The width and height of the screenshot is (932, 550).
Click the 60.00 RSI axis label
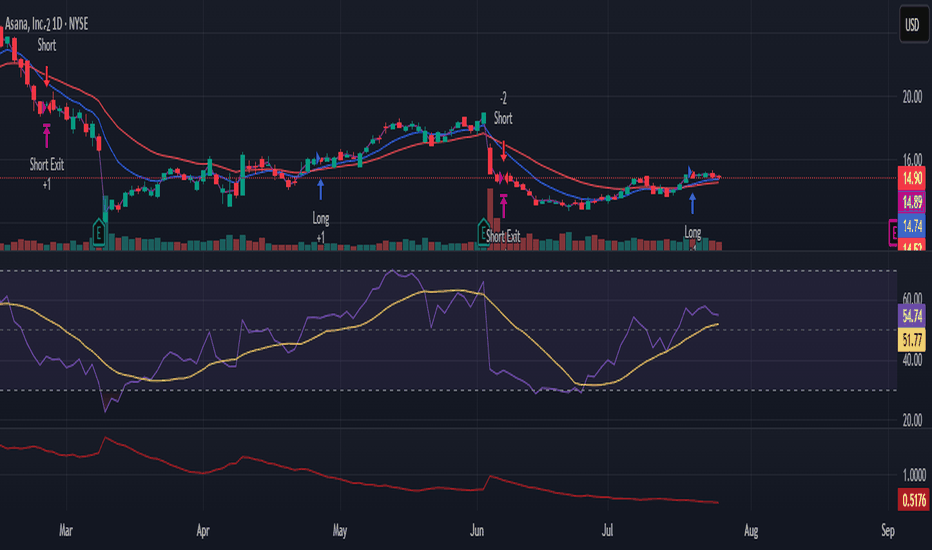pyautogui.click(x=912, y=297)
